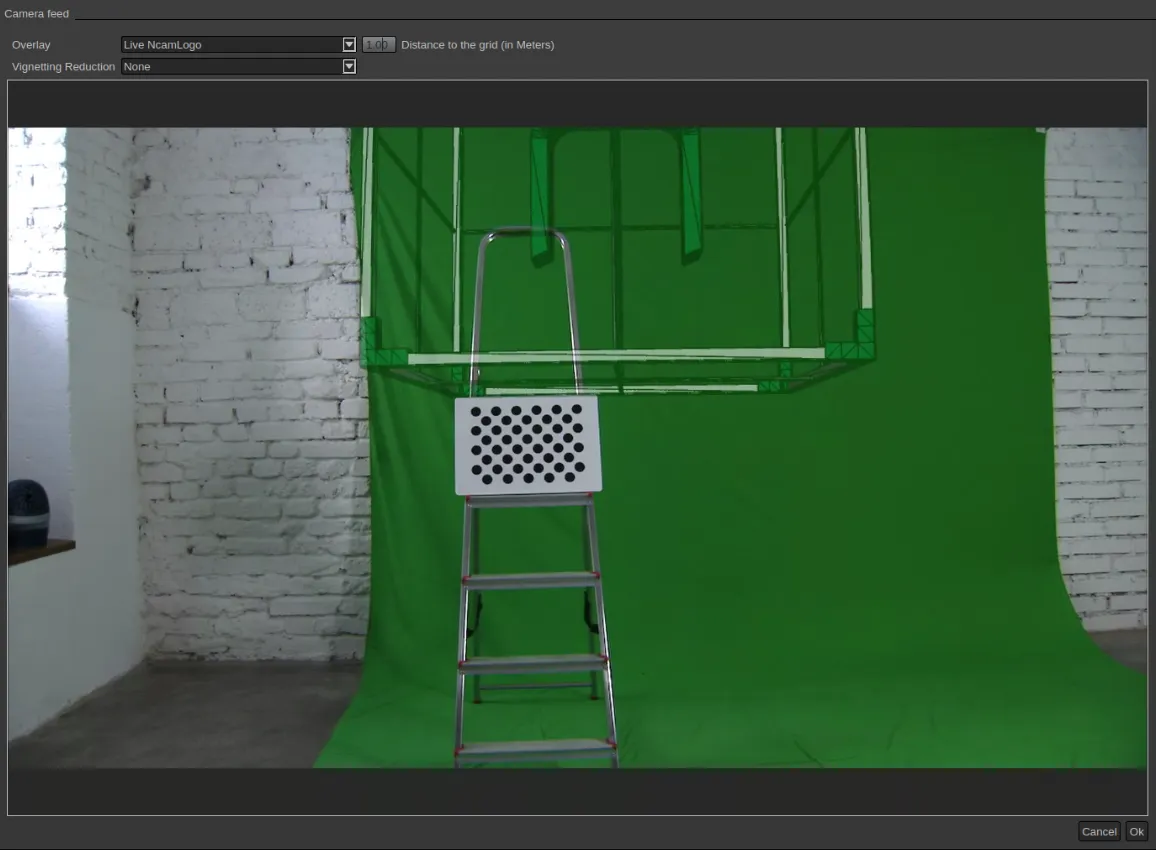
Task: Click the Distance to the grid label
Action: (x=478, y=45)
